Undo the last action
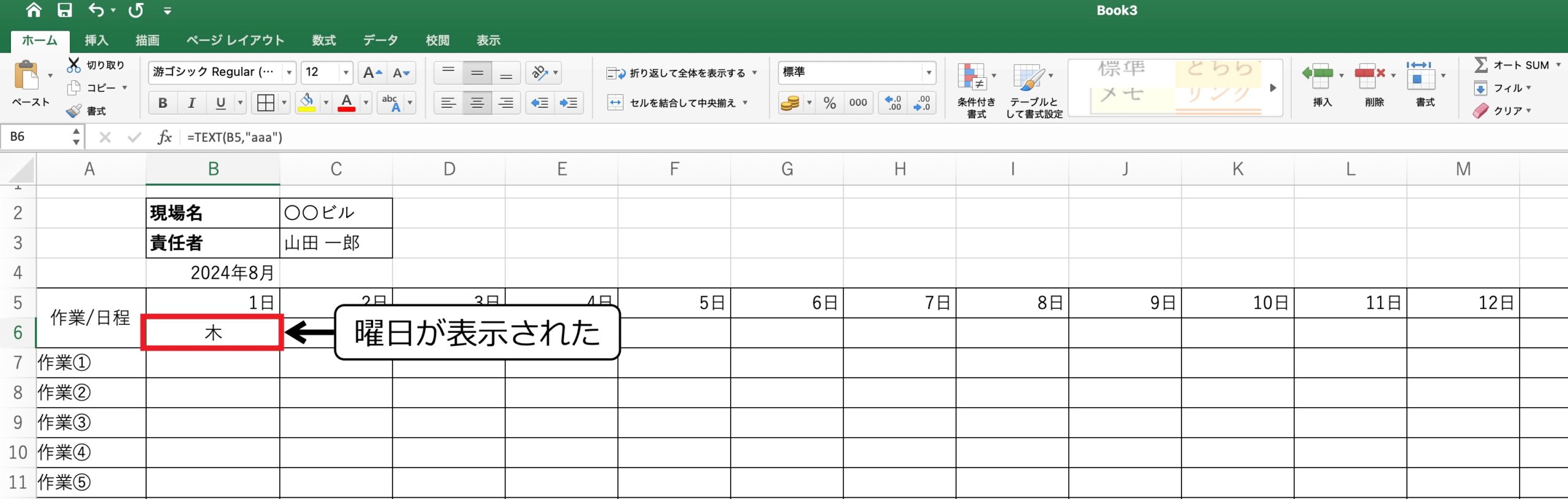This screenshot has height=499, width=1568. (x=96, y=10)
